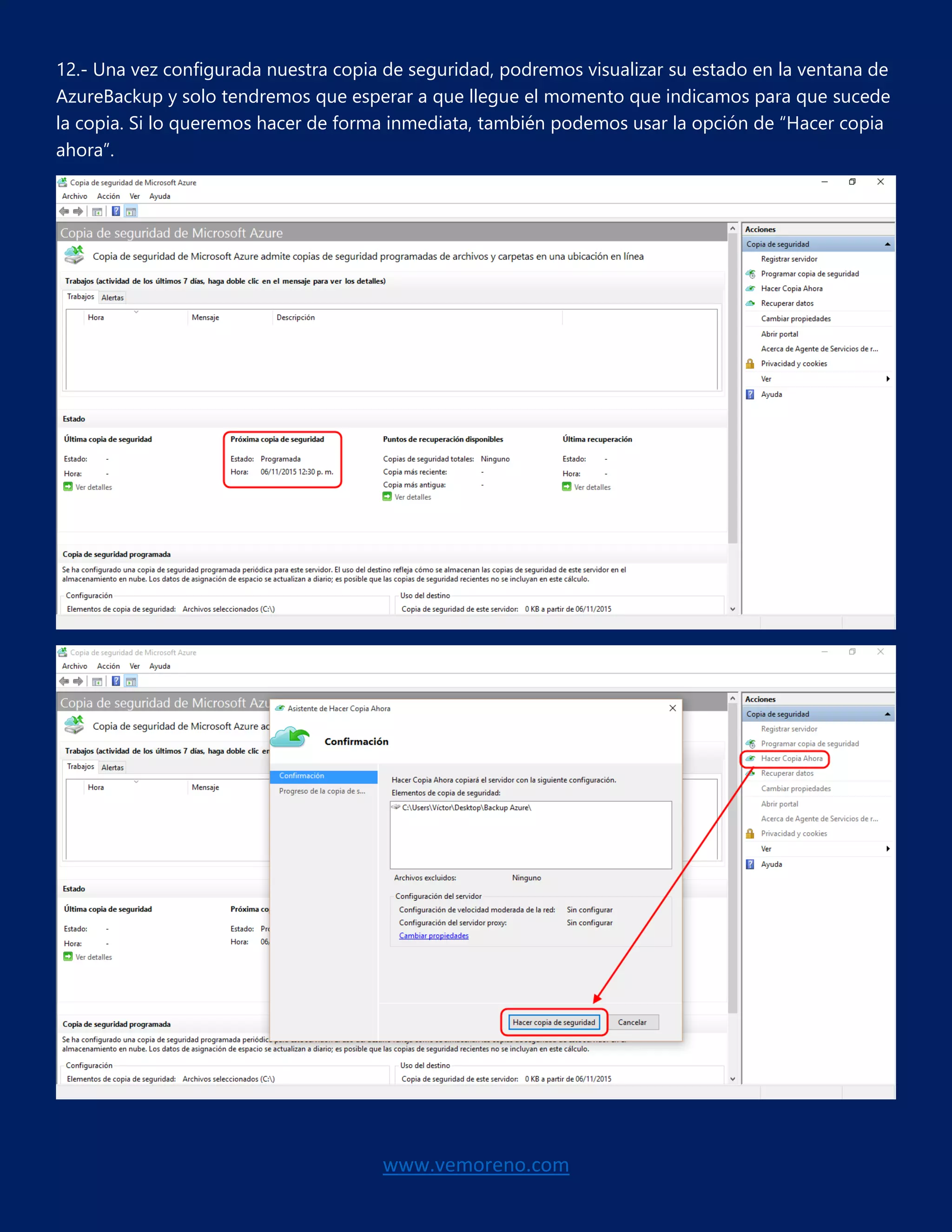
Task: Click Registrar servidor in the upper Acciones pane
Action: point(789,259)
